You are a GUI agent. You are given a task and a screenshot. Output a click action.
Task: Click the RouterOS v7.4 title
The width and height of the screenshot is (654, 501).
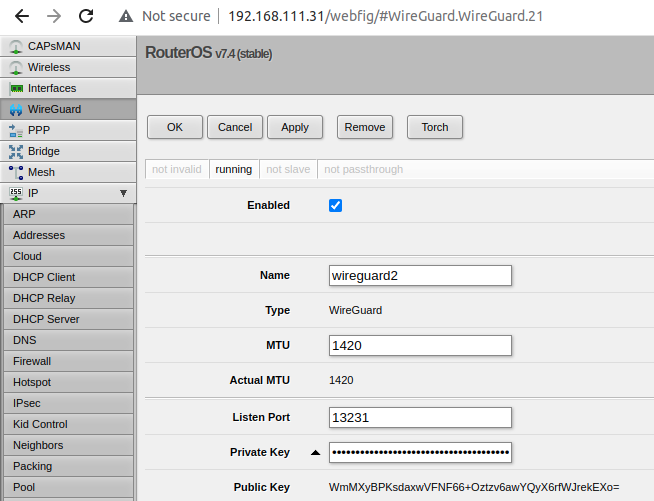click(209, 53)
